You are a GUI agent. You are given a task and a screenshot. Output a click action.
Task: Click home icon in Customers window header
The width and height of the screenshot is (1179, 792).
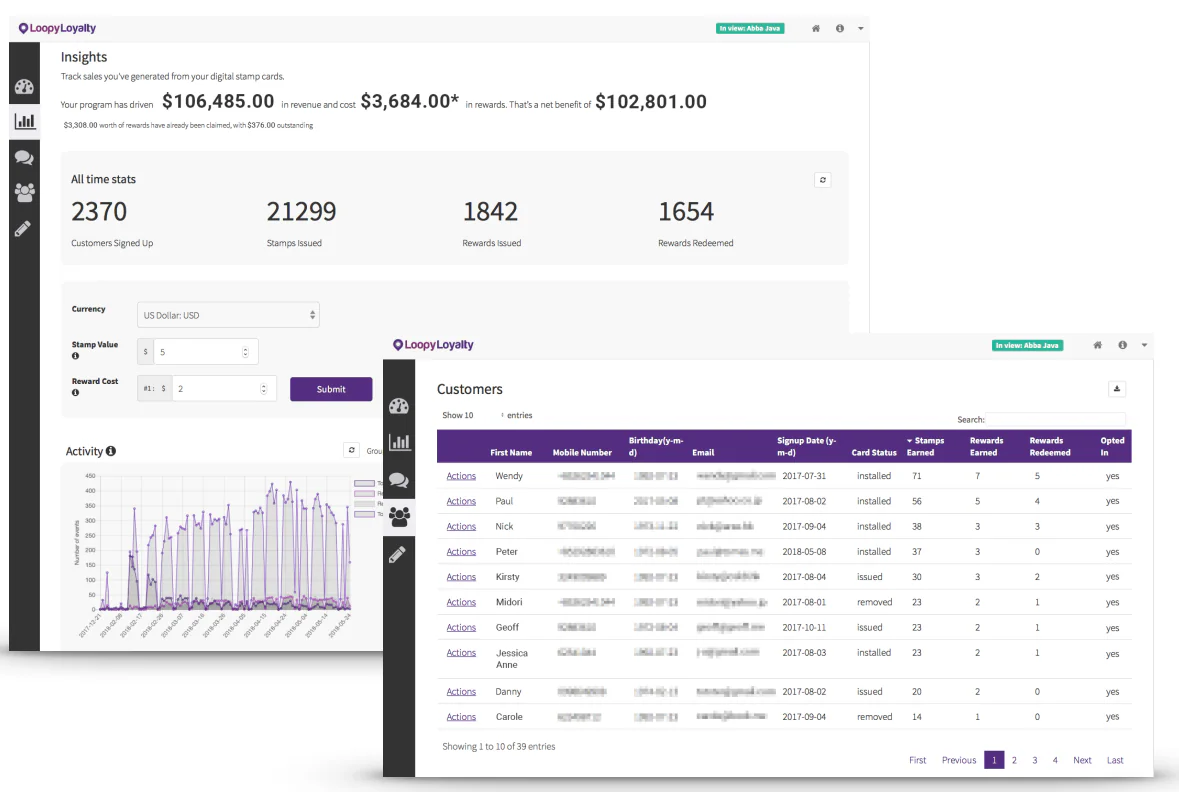click(1098, 345)
